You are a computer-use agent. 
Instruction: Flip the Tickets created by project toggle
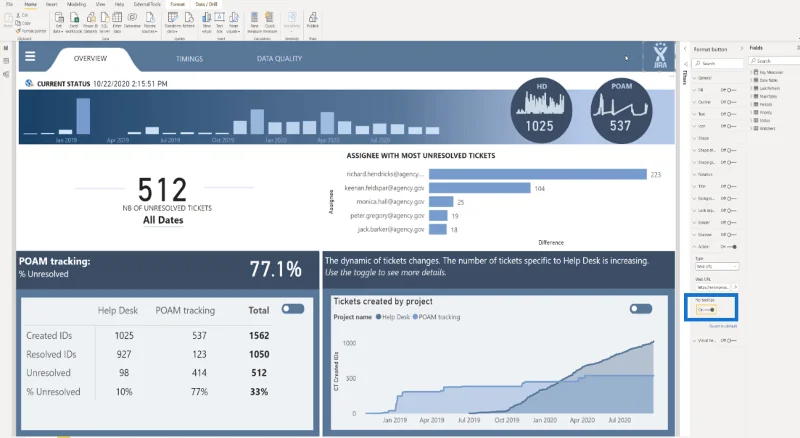tap(641, 309)
